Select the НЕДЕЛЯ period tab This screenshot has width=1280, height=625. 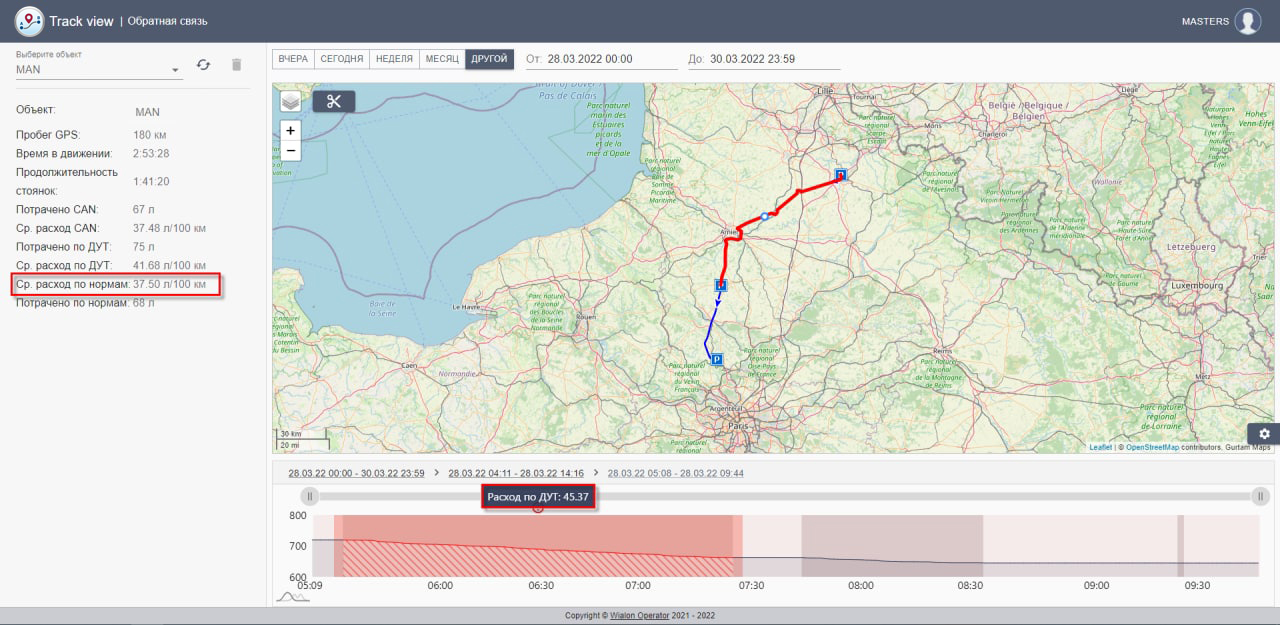point(394,59)
